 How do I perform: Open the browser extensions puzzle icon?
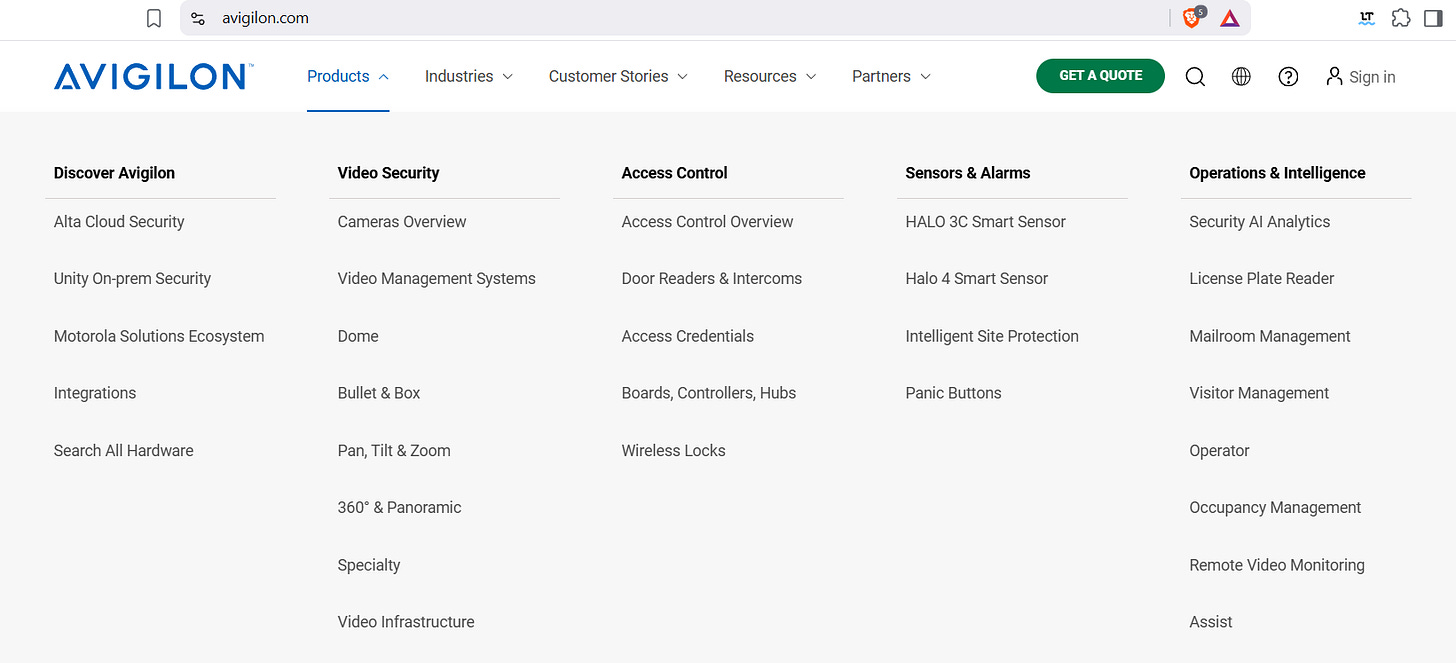1401,18
